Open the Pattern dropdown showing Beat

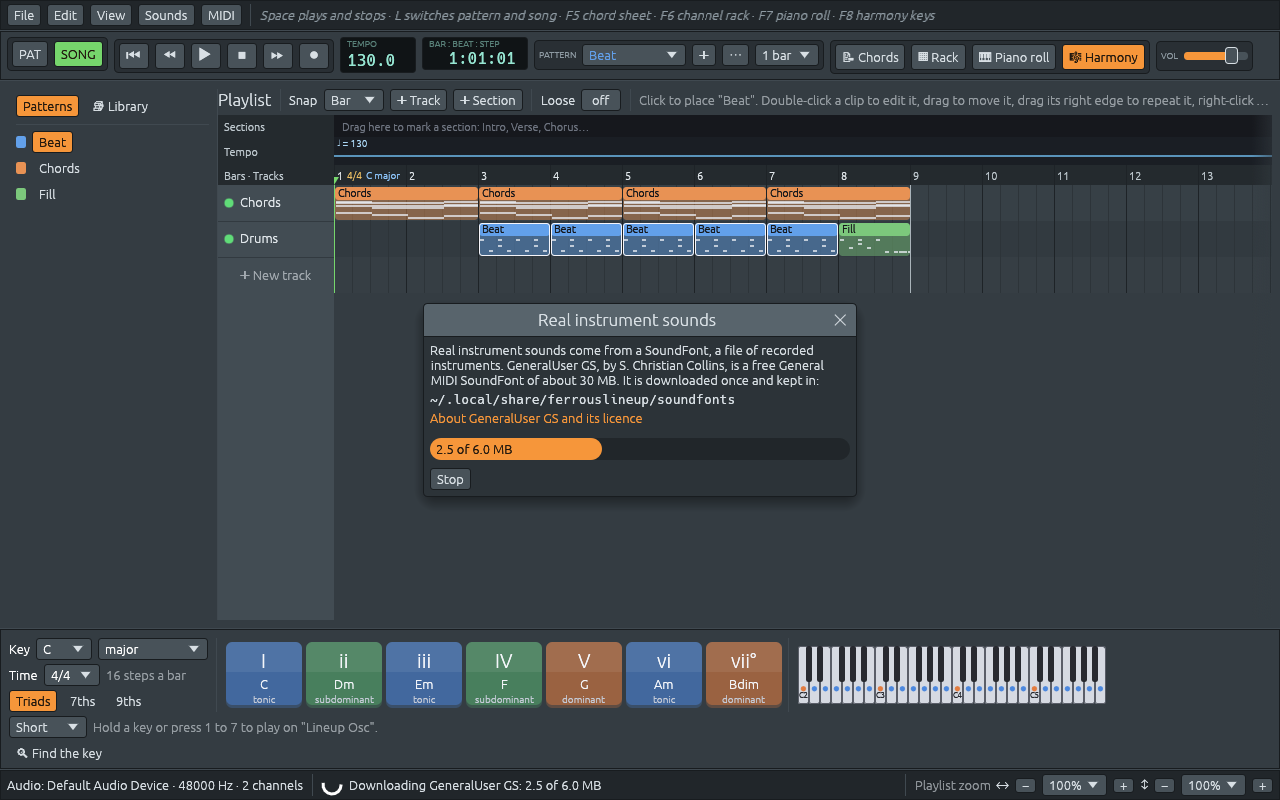pyautogui.click(x=634, y=55)
